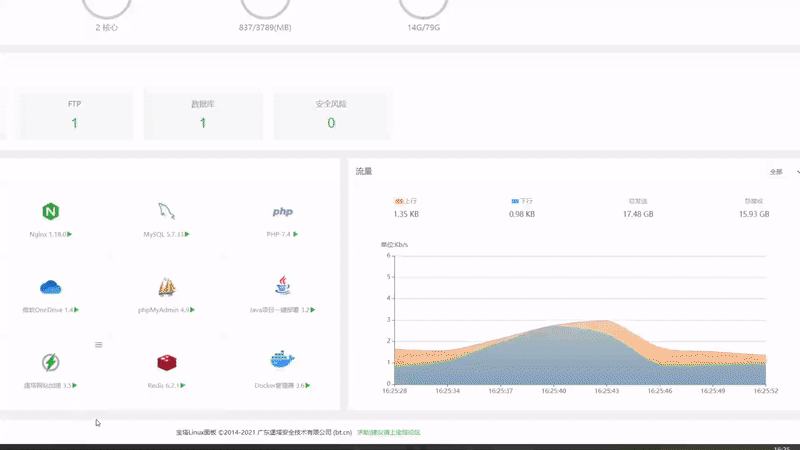Image resolution: width=800 pixels, height=450 pixels.
Task: Click green run arrow beside phpMyAdmin 4.9
Action: pos(192,310)
